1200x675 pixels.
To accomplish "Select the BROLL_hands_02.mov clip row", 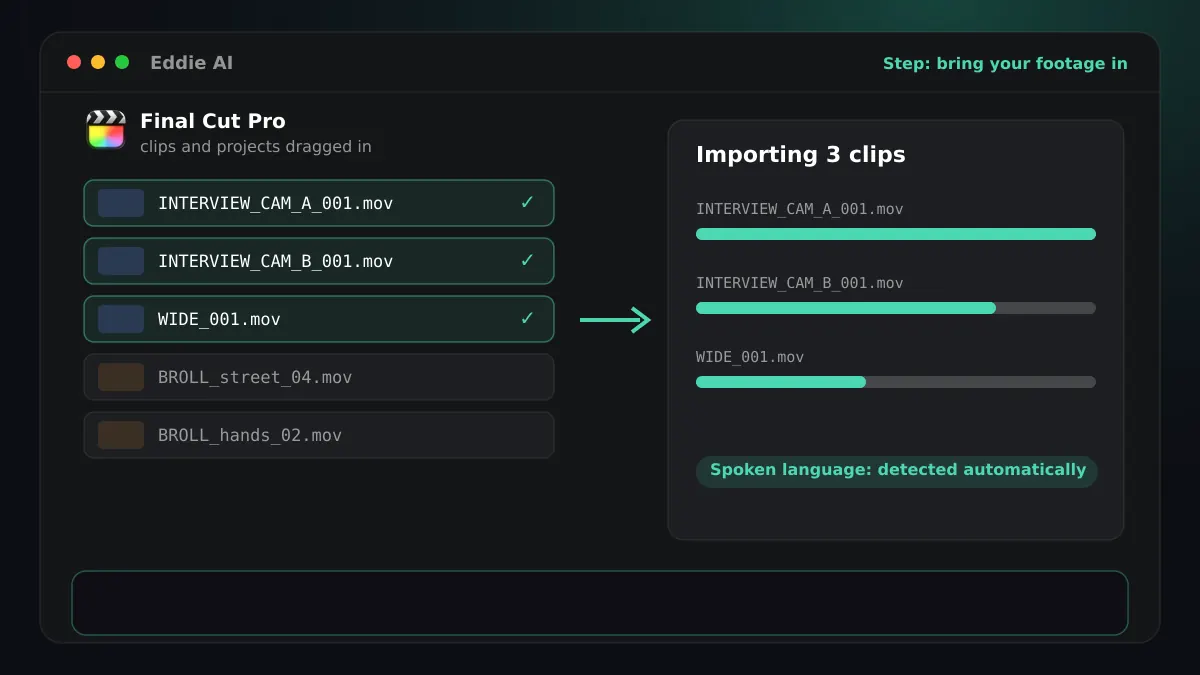I will (x=319, y=435).
